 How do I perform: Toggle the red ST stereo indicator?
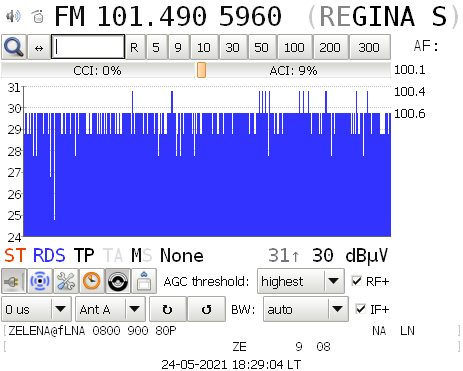coord(15,256)
